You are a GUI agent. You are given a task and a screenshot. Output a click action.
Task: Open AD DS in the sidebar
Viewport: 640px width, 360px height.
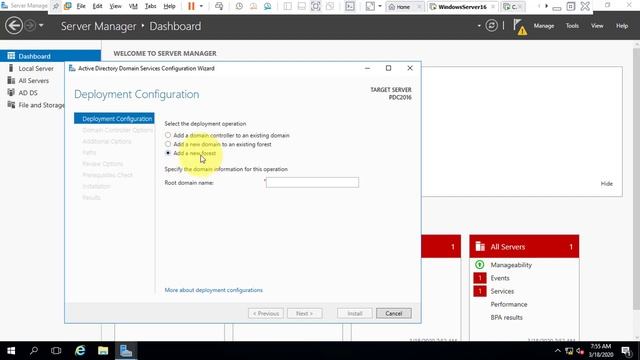[28, 93]
